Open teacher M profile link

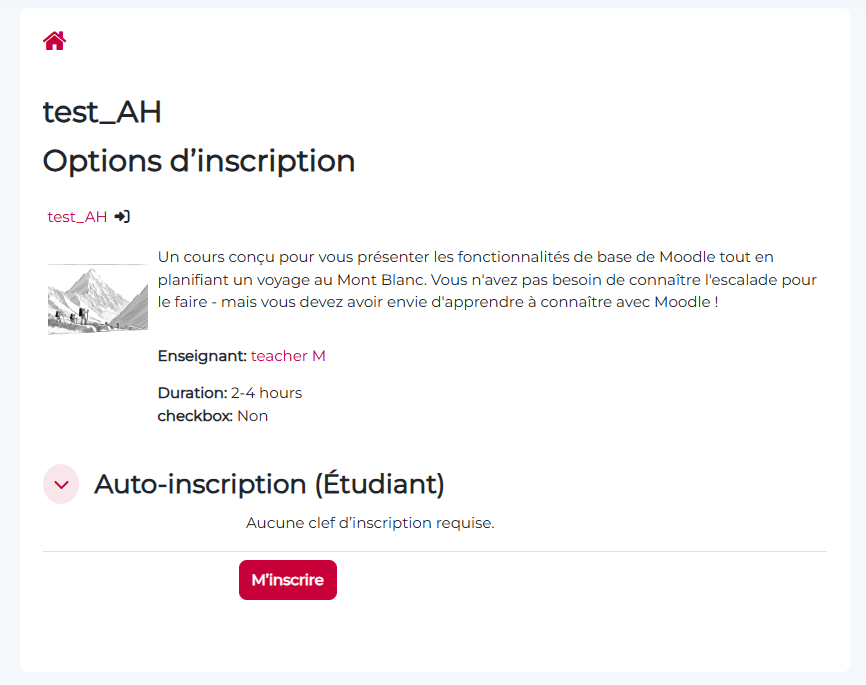[x=288, y=356]
